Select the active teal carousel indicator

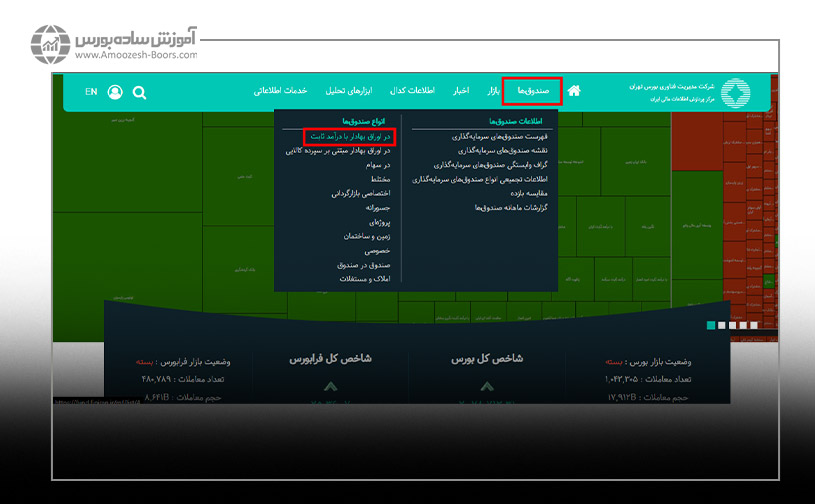(711, 325)
